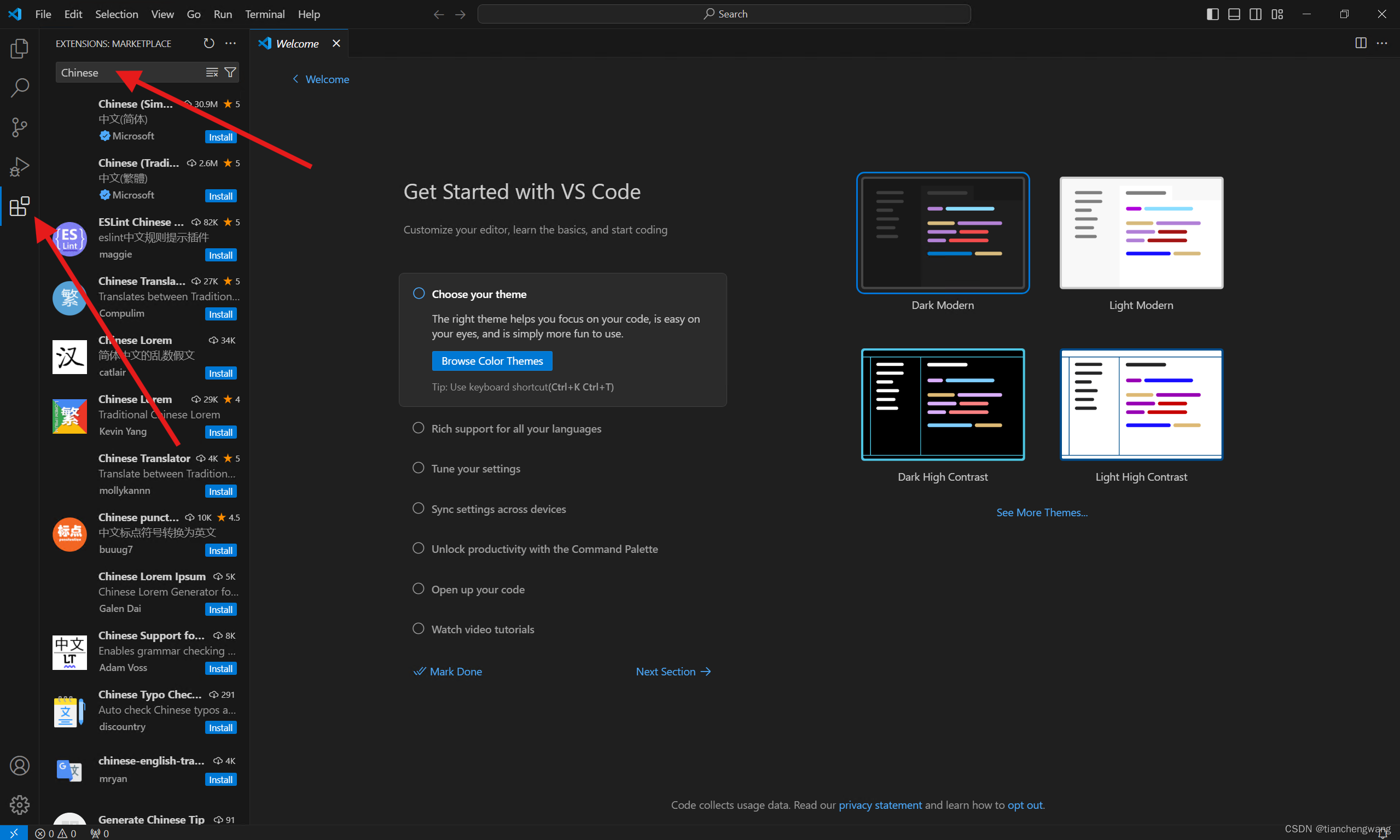
Task: Split the editor to the right
Action: click(x=1361, y=44)
